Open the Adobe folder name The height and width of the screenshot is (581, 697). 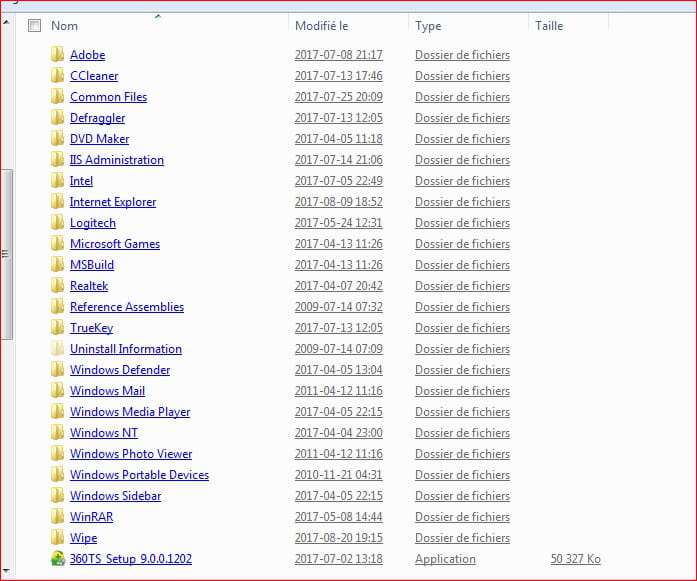point(88,55)
